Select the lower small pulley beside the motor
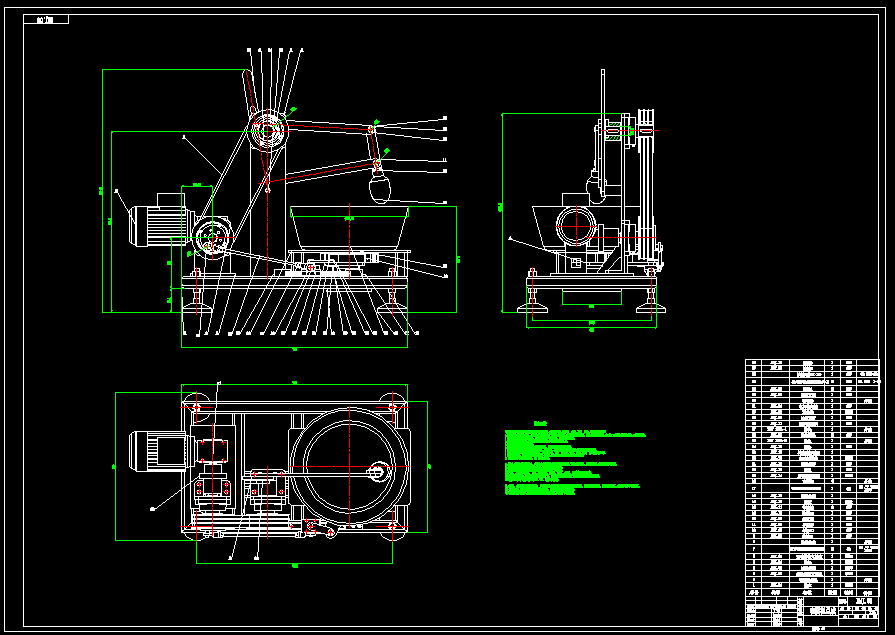Screen dimensions: 895x635 click(x=210, y=236)
